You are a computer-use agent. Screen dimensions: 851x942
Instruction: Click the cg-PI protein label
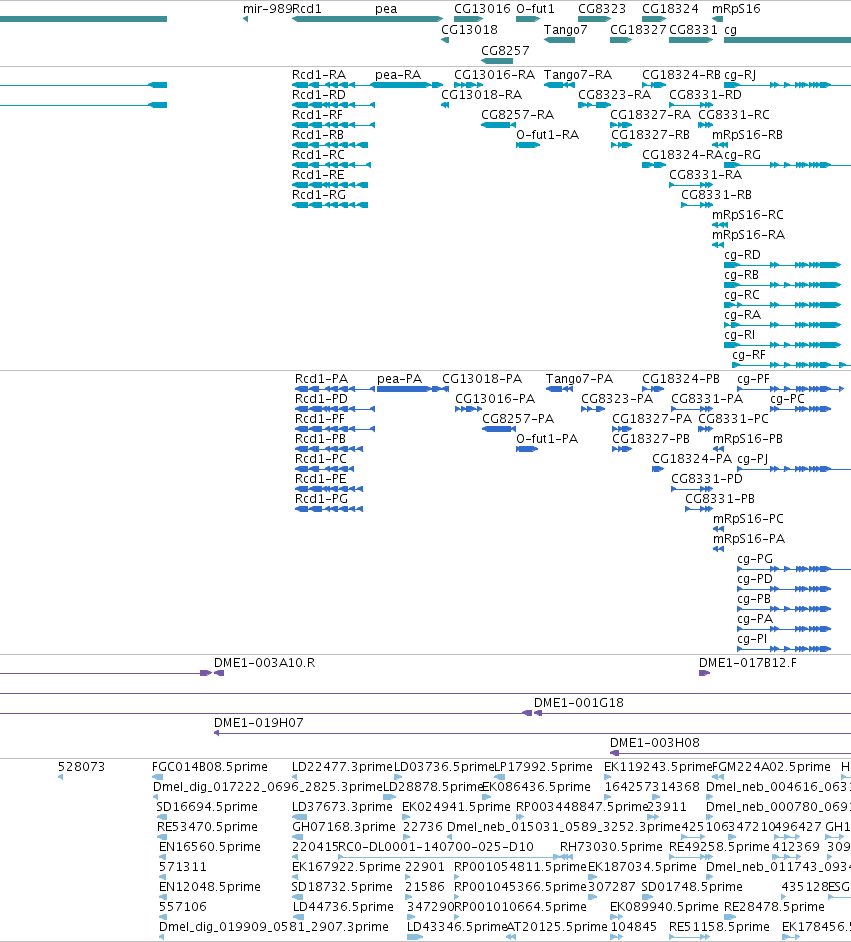(752, 639)
